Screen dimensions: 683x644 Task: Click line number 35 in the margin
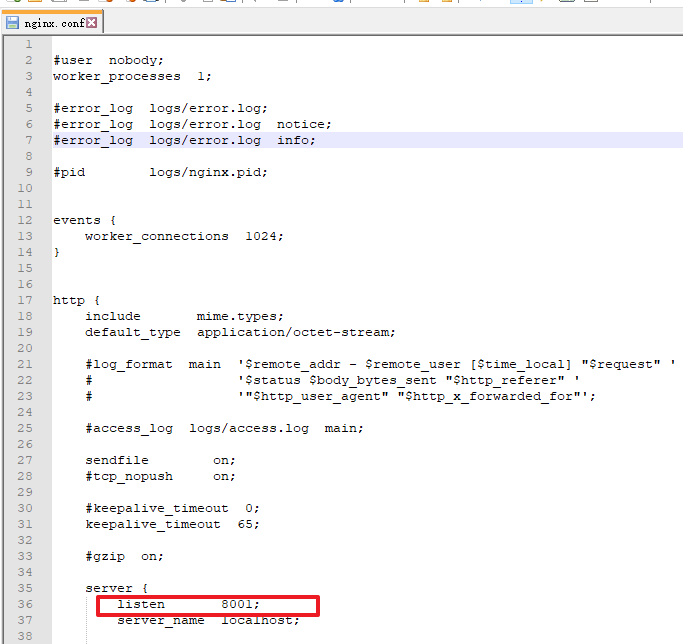[25, 588]
